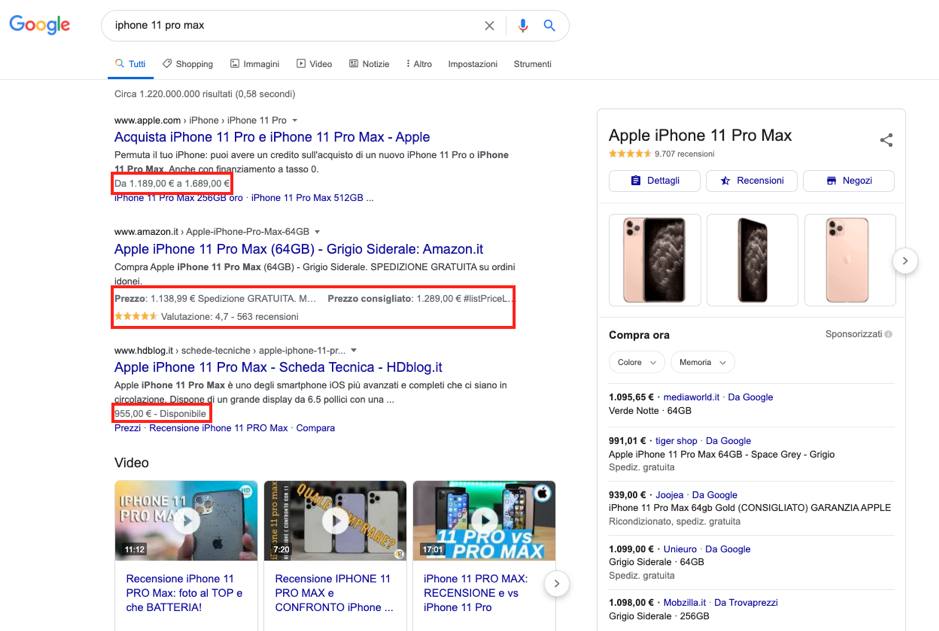This screenshot has height=631, width=939.
Task: Open iPhone 11 Pro Max 256GB oro sitelink
Action: coord(178,198)
